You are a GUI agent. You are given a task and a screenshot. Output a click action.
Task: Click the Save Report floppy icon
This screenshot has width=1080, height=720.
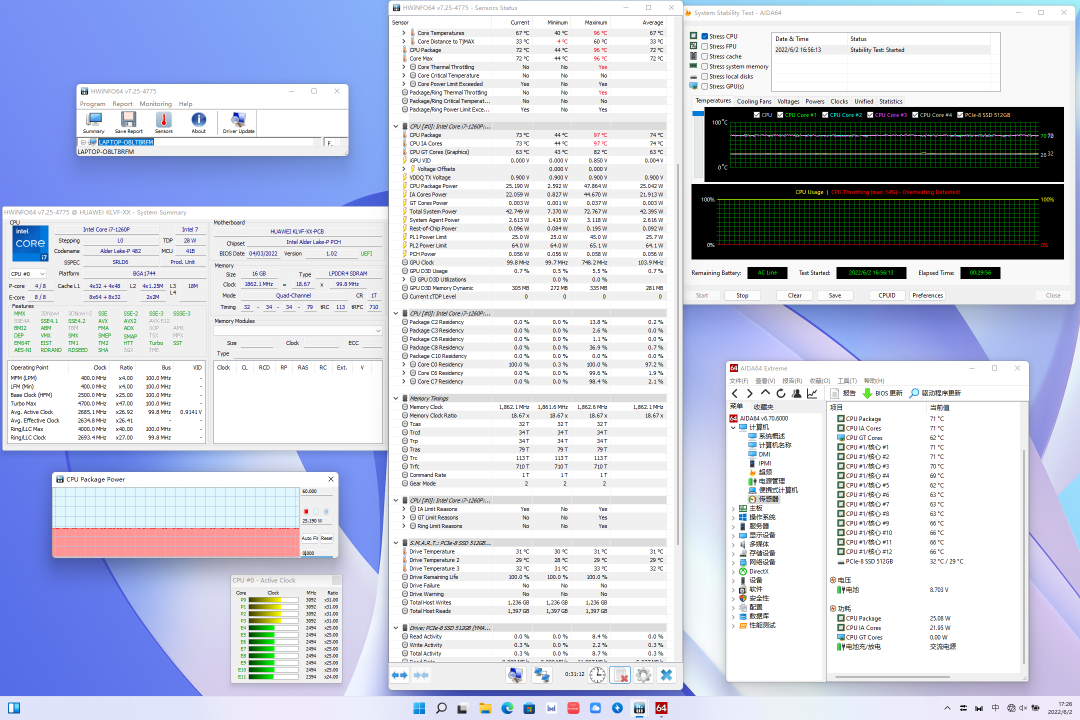(x=128, y=120)
